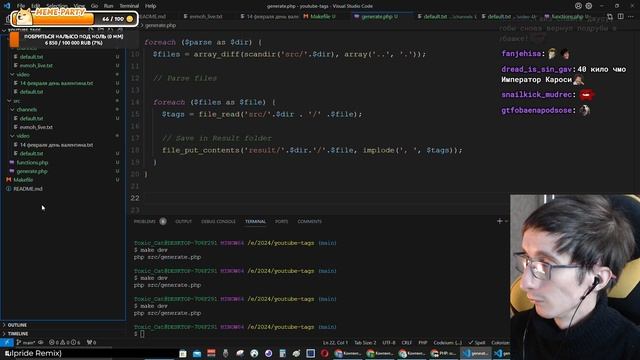Viewport: 640px width, 360px height.
Task: Click the Ln 22, Col 1 status item
Action: [x=336, y=342]
